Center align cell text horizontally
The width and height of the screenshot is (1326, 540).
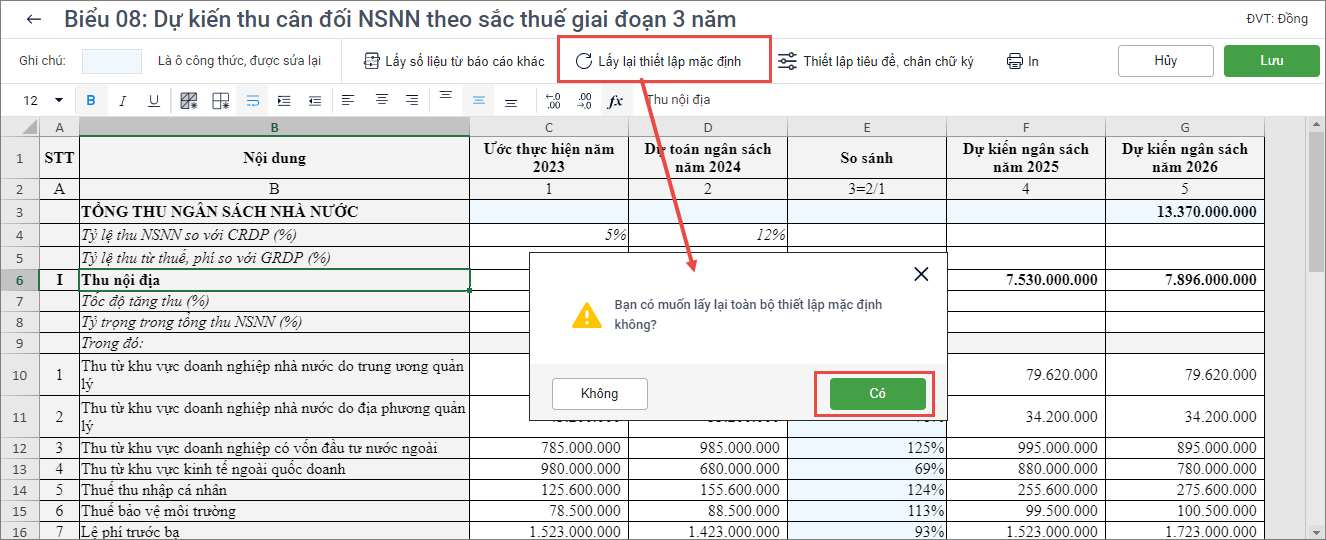(381, 100)
